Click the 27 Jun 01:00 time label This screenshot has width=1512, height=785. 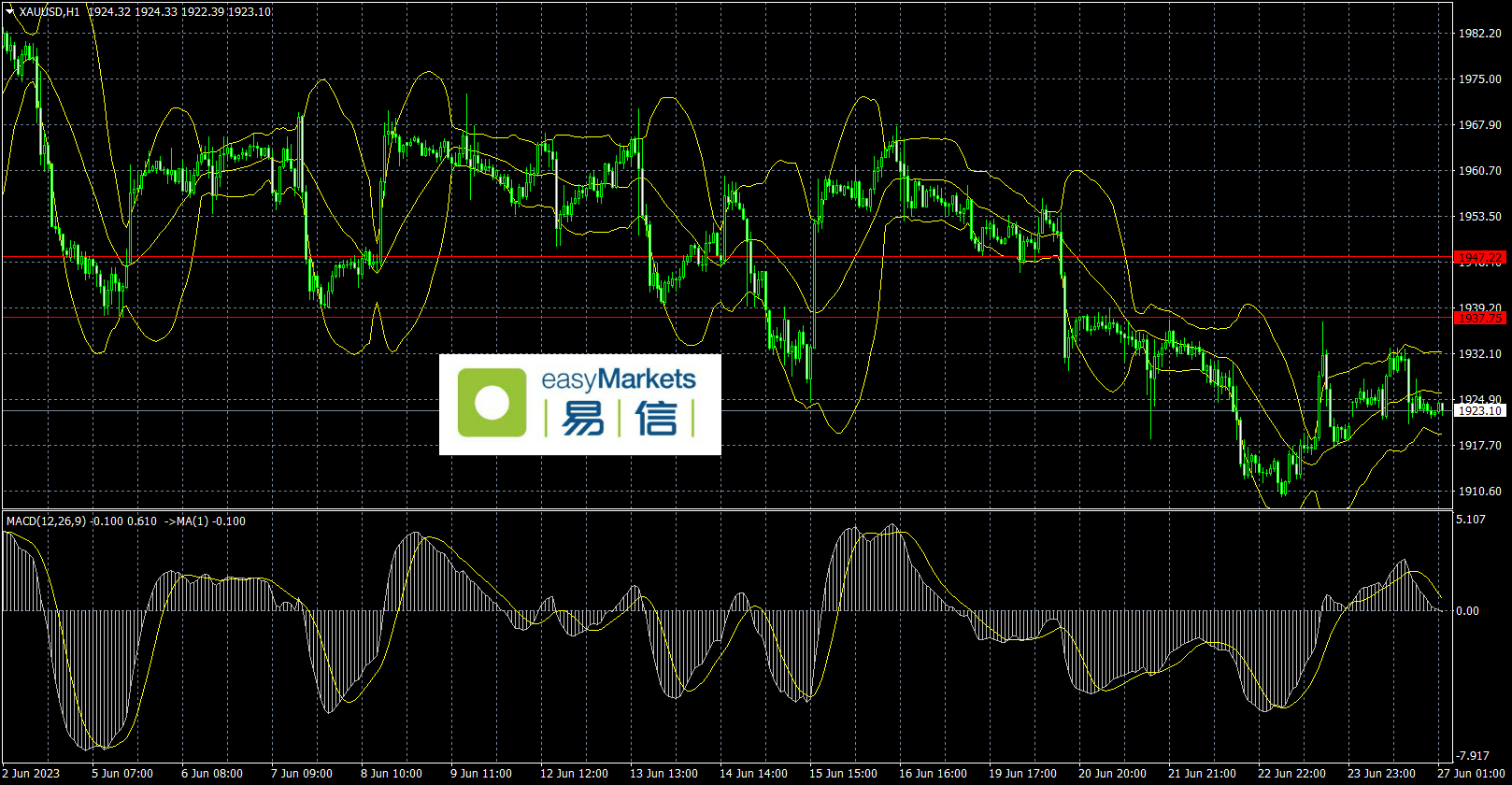pos(1471,774)
